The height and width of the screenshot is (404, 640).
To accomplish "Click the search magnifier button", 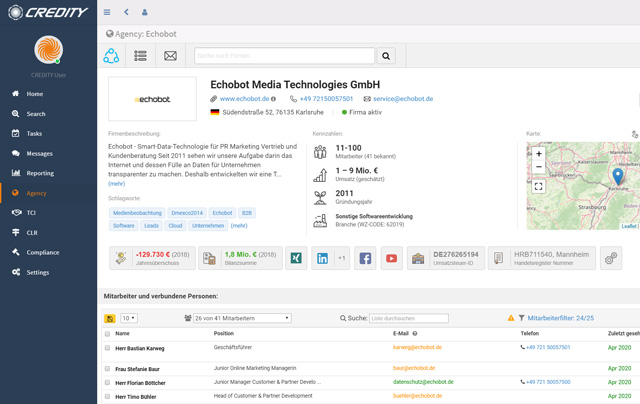I will pos(386,56).
